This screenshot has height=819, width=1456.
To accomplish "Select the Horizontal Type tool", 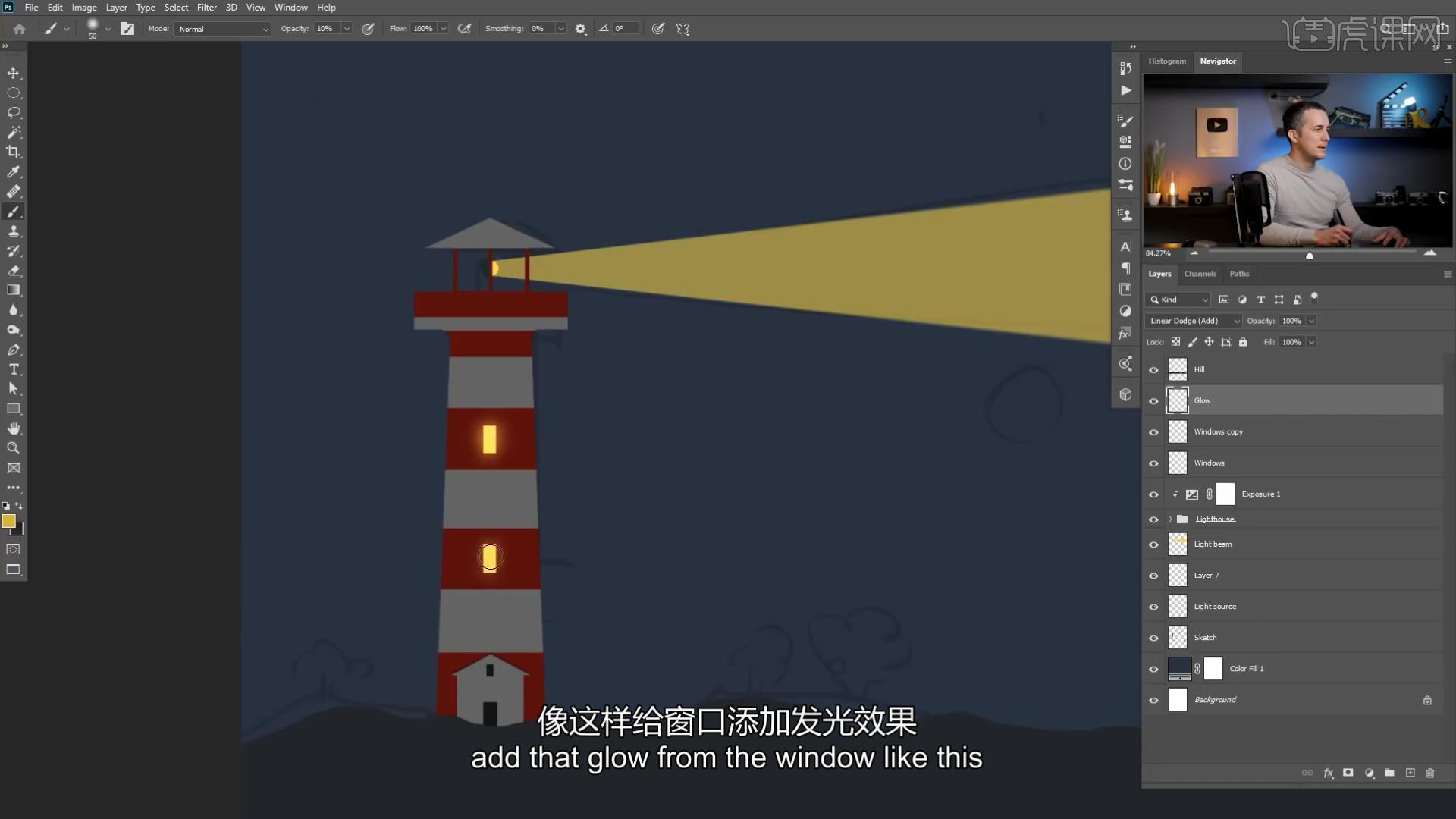I will pos(14,369).
